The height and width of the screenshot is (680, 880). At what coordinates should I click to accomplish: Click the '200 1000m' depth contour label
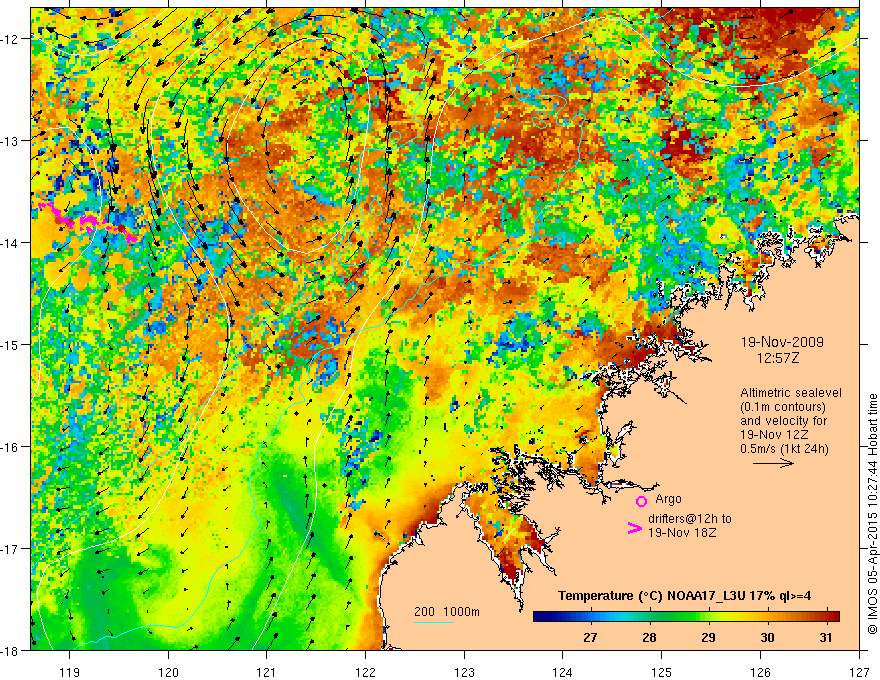(447, 612)
